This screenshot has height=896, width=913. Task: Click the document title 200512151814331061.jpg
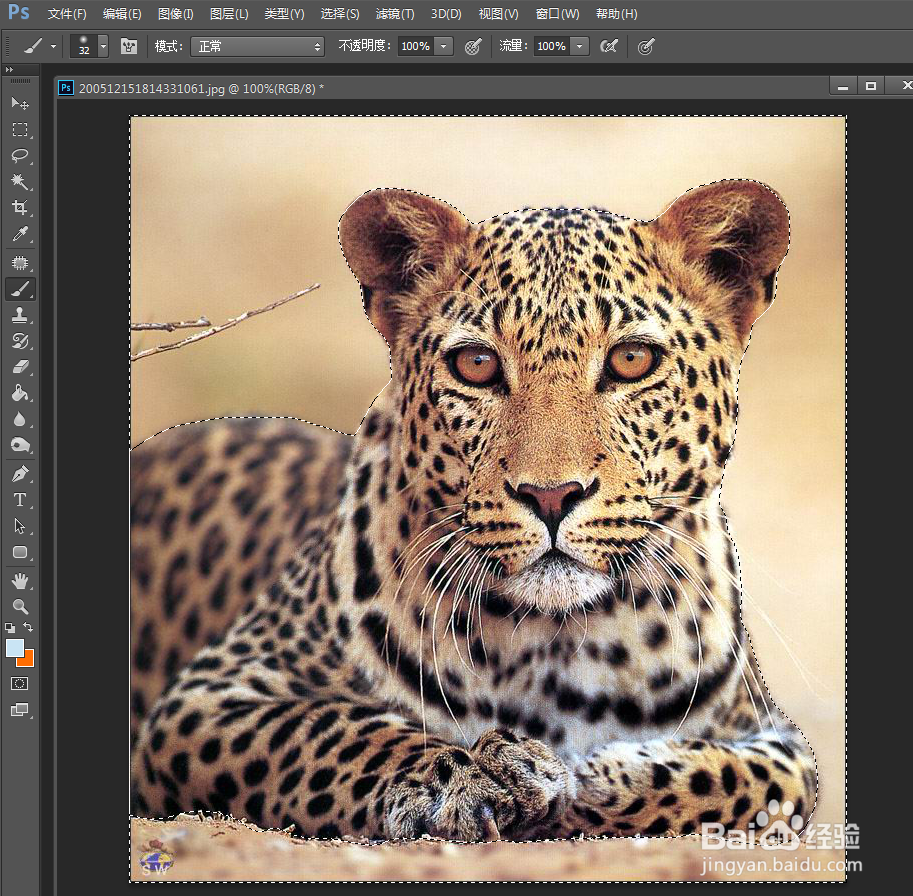(x=151, y=88)
